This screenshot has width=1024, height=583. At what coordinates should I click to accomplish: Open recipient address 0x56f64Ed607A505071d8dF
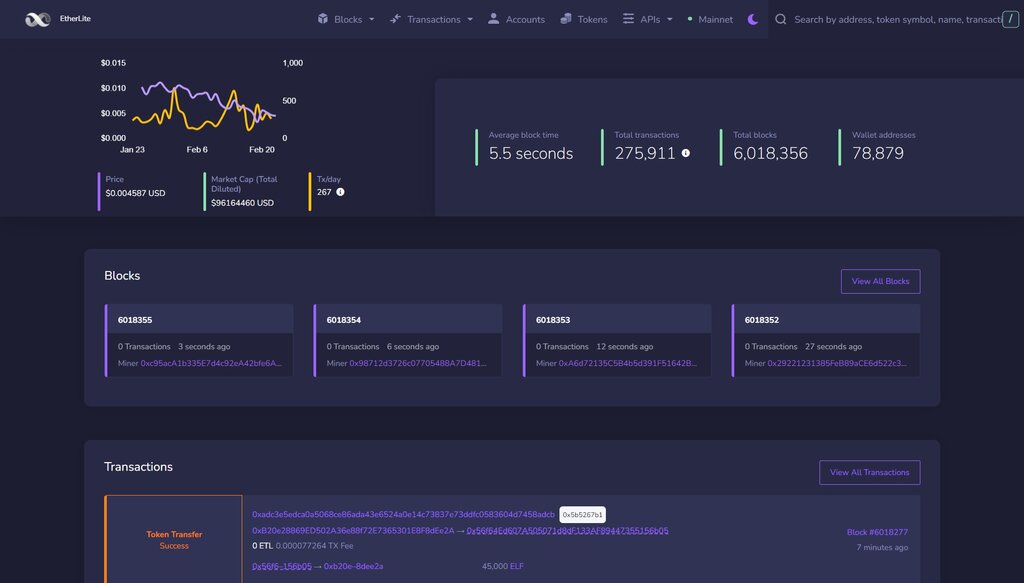[x=568, y=531]
